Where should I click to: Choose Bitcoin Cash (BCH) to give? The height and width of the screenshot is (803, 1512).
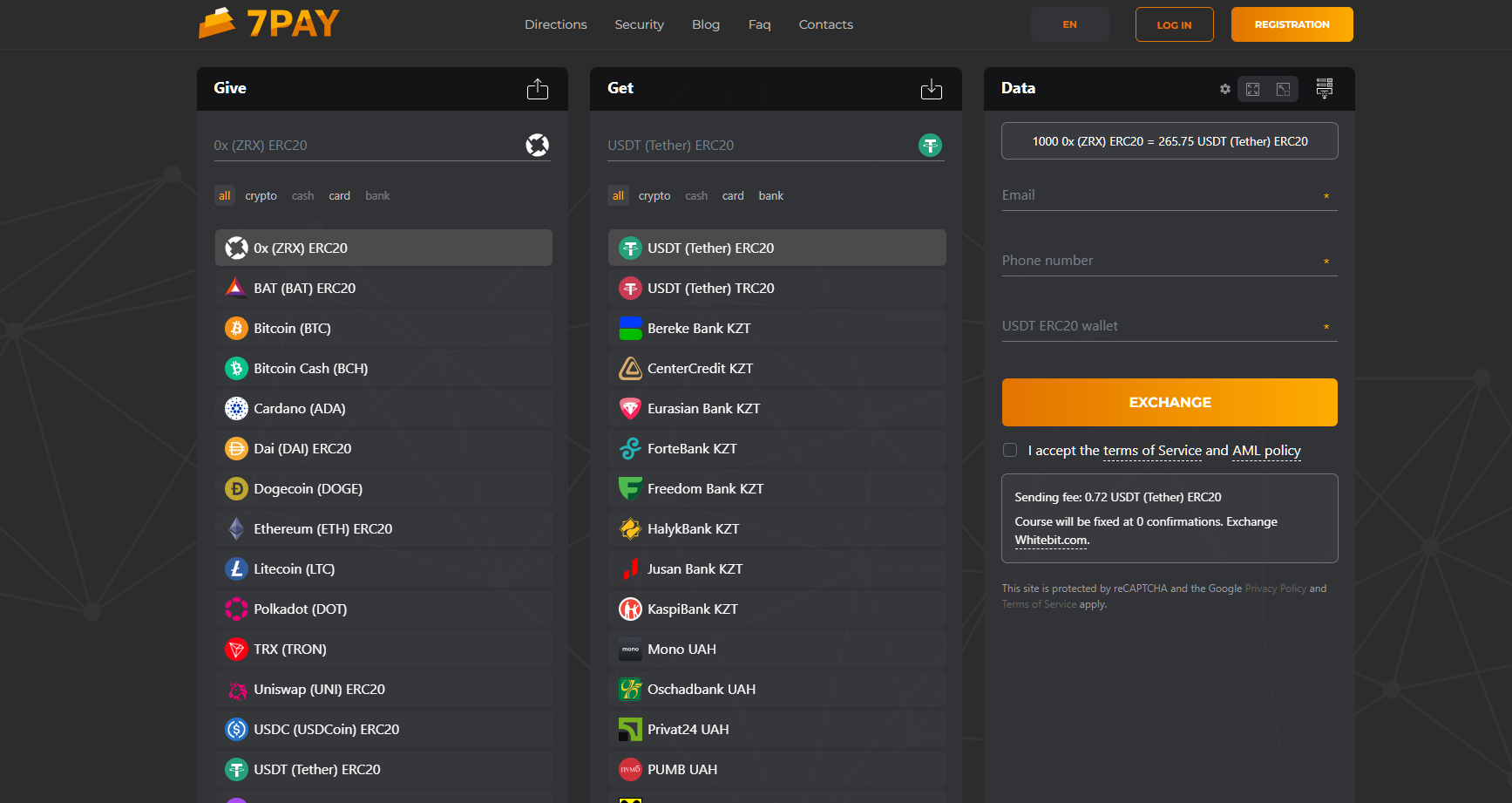pos(383,368)
